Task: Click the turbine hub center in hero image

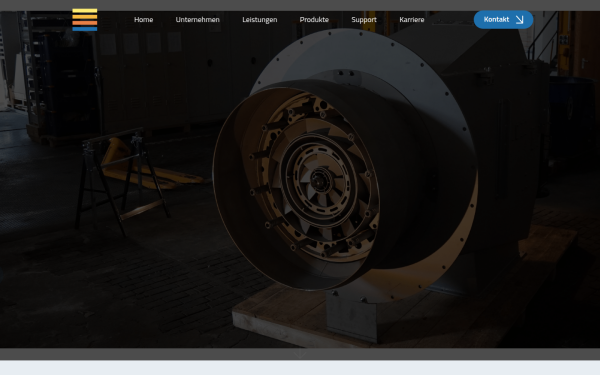Action: tap(320, 181)
